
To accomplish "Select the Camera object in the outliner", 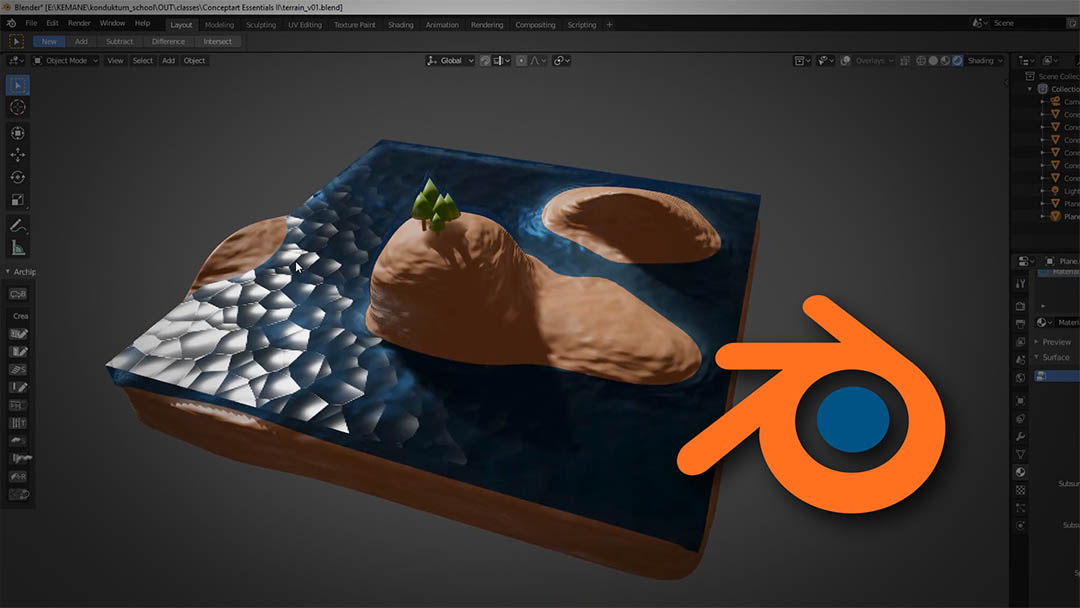I will [1069, 102].
